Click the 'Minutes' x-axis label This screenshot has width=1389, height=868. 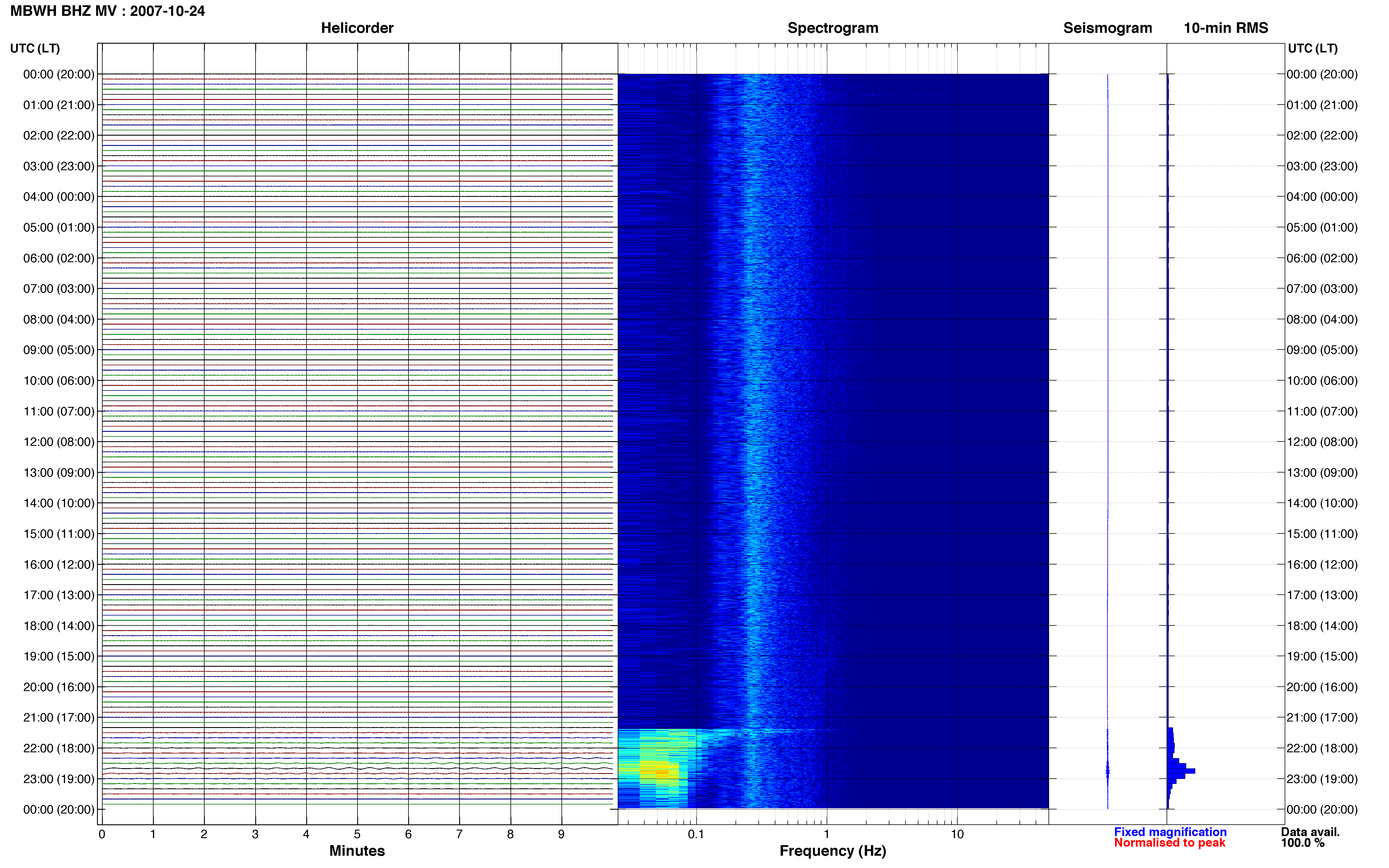tap(357, 851)
